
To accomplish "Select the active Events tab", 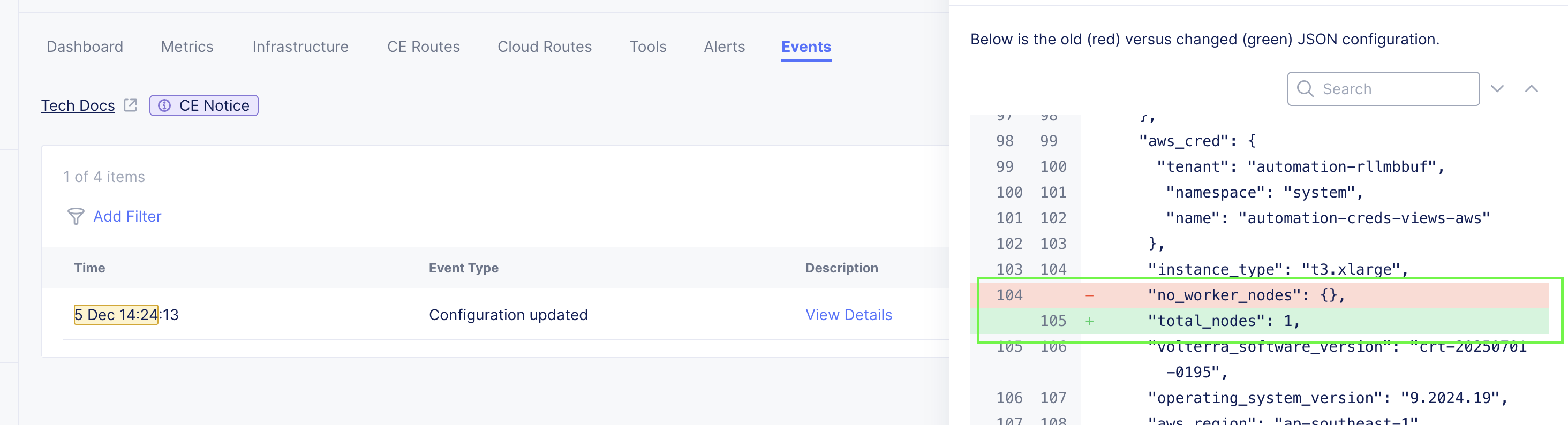I will [806, 46].
